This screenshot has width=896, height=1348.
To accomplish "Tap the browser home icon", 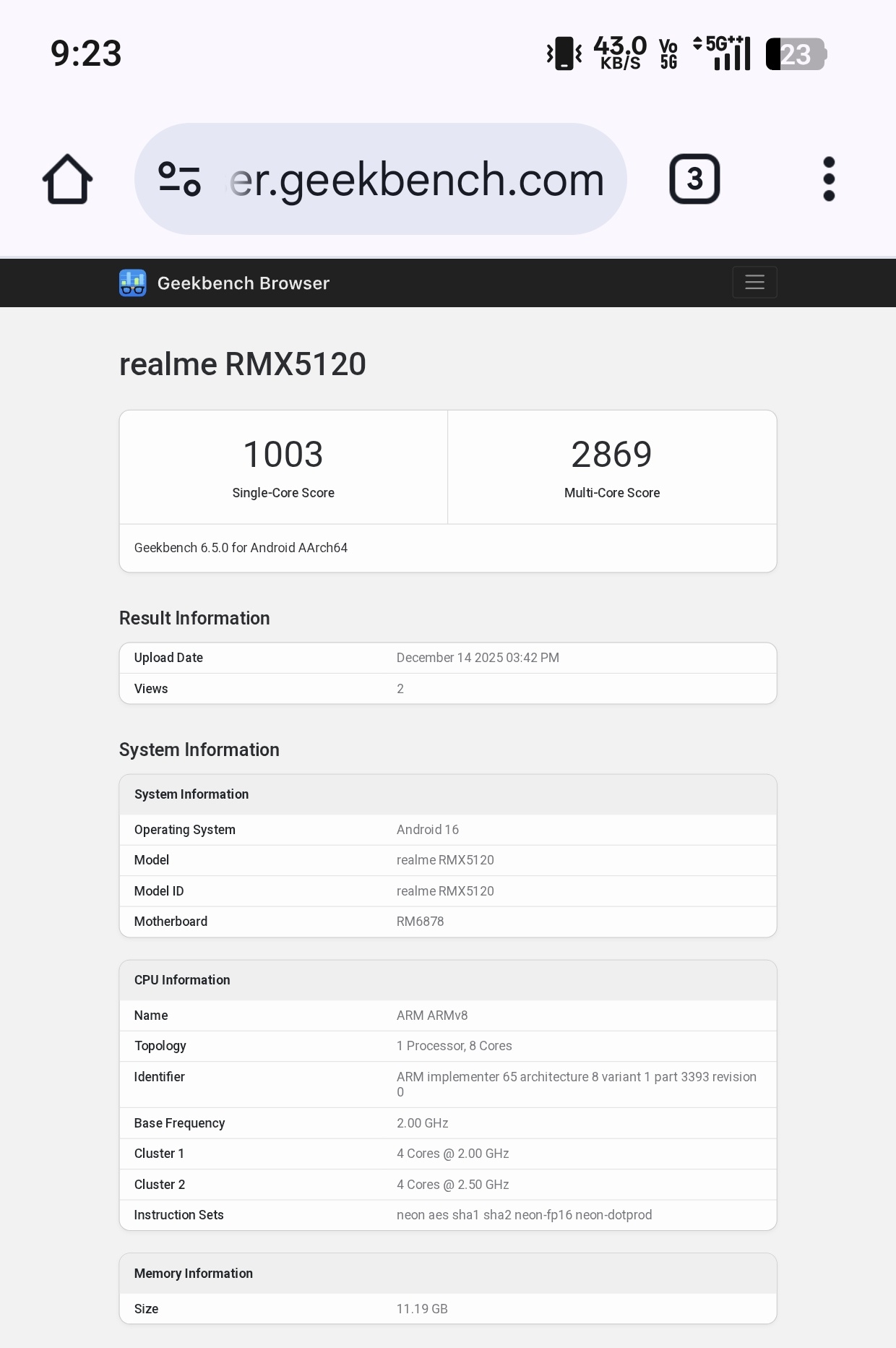I will (x=67, y=179).
